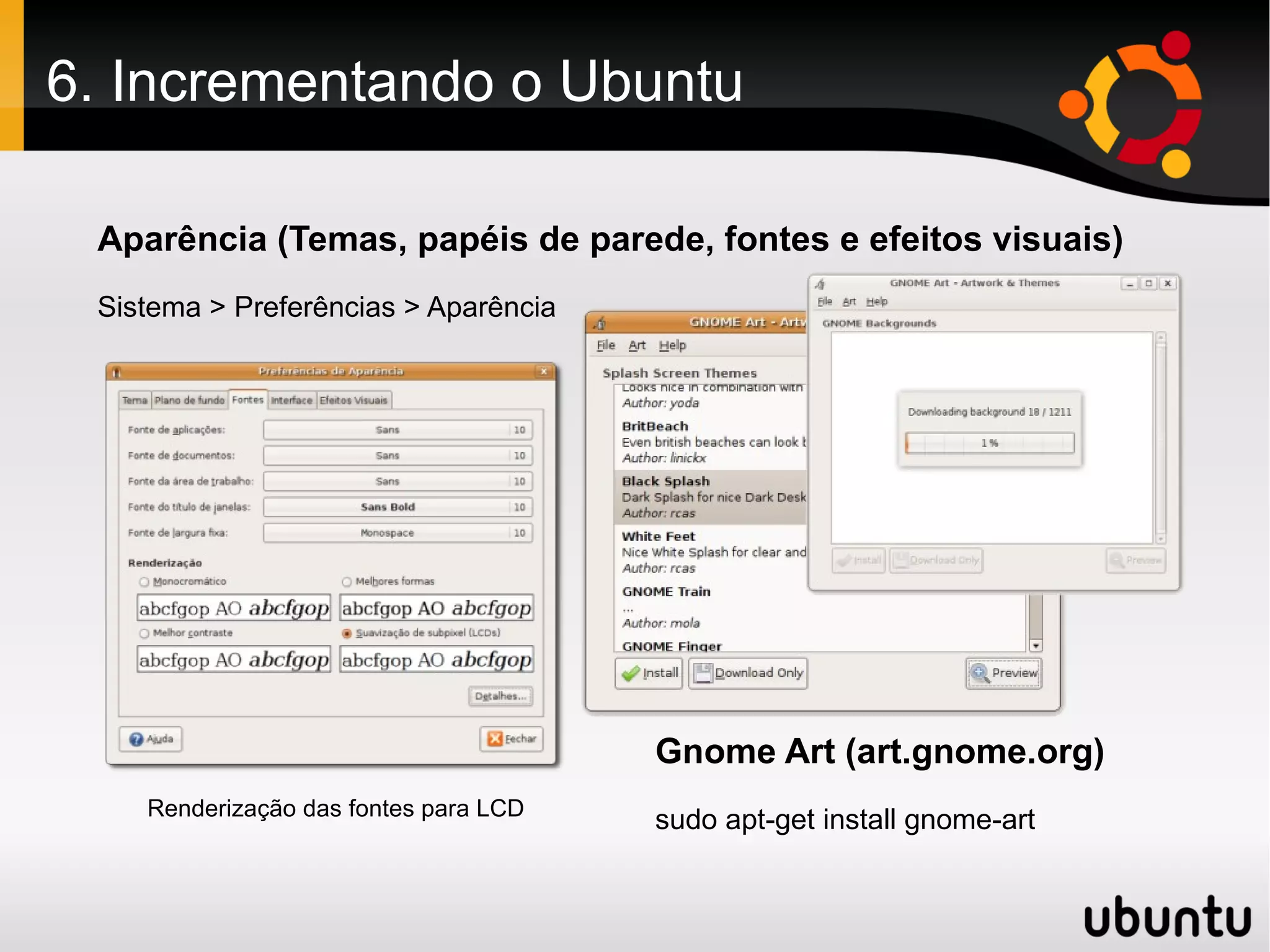
Task: Open File menu in Splash Screen Themes window
Action: tap(605, 345)
